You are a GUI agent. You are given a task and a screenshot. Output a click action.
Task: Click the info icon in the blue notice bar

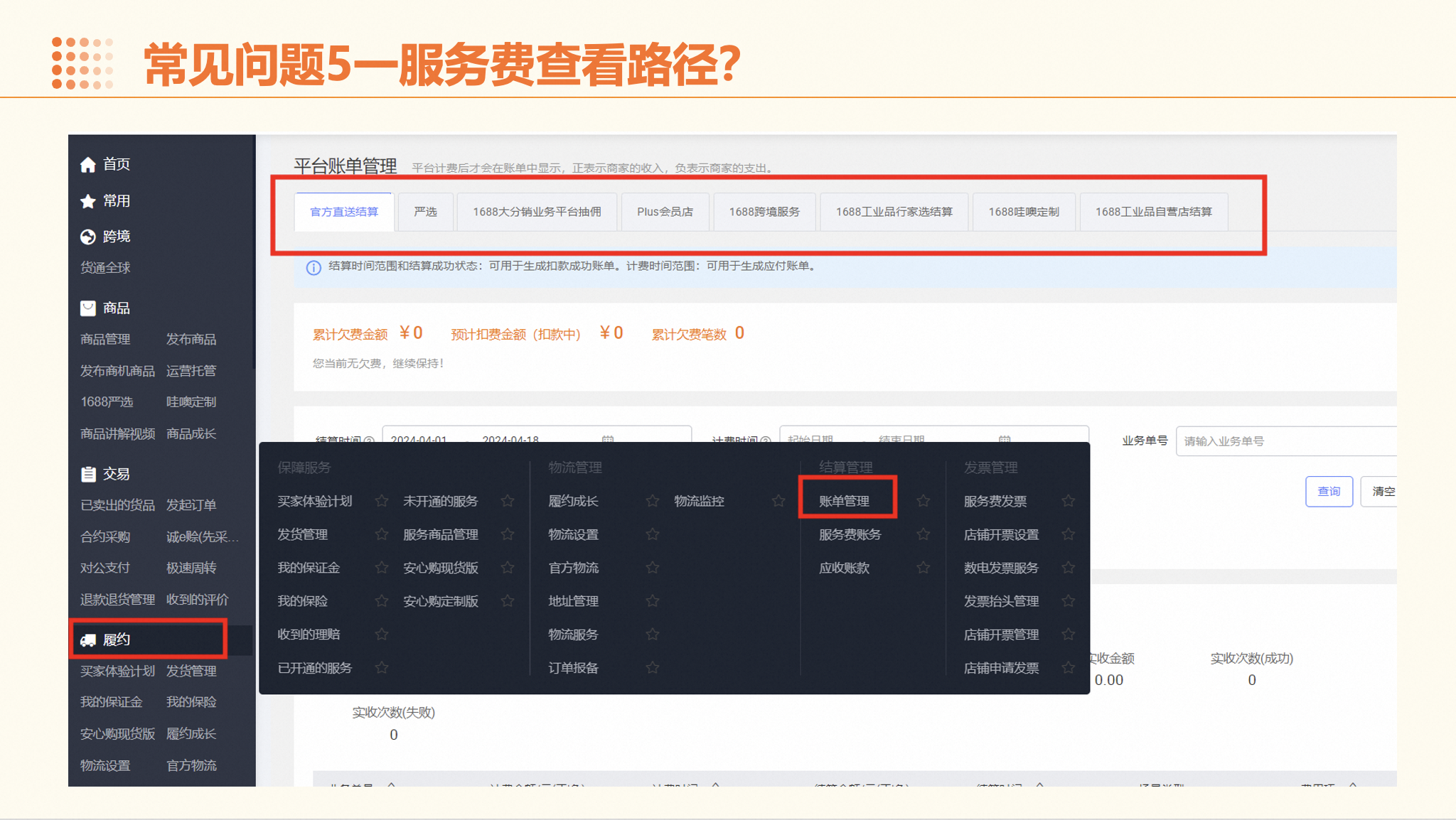coord(313,267)
